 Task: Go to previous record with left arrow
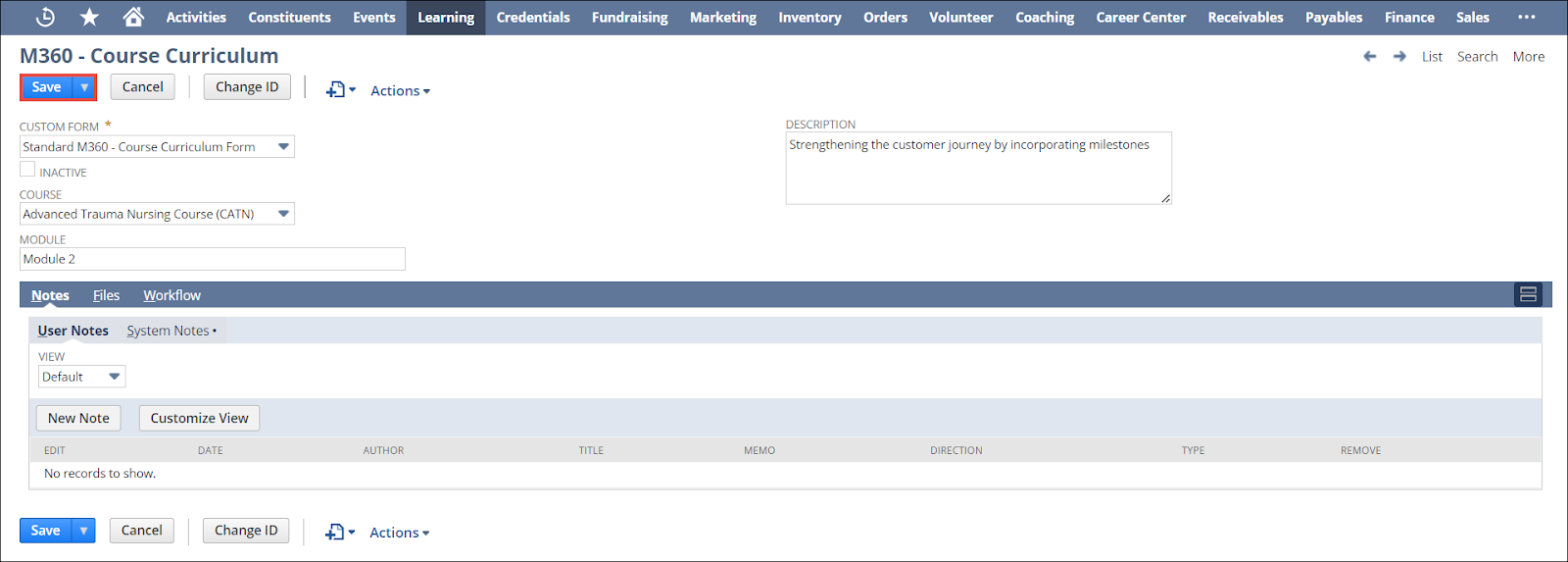click(x=1369, y=57)
